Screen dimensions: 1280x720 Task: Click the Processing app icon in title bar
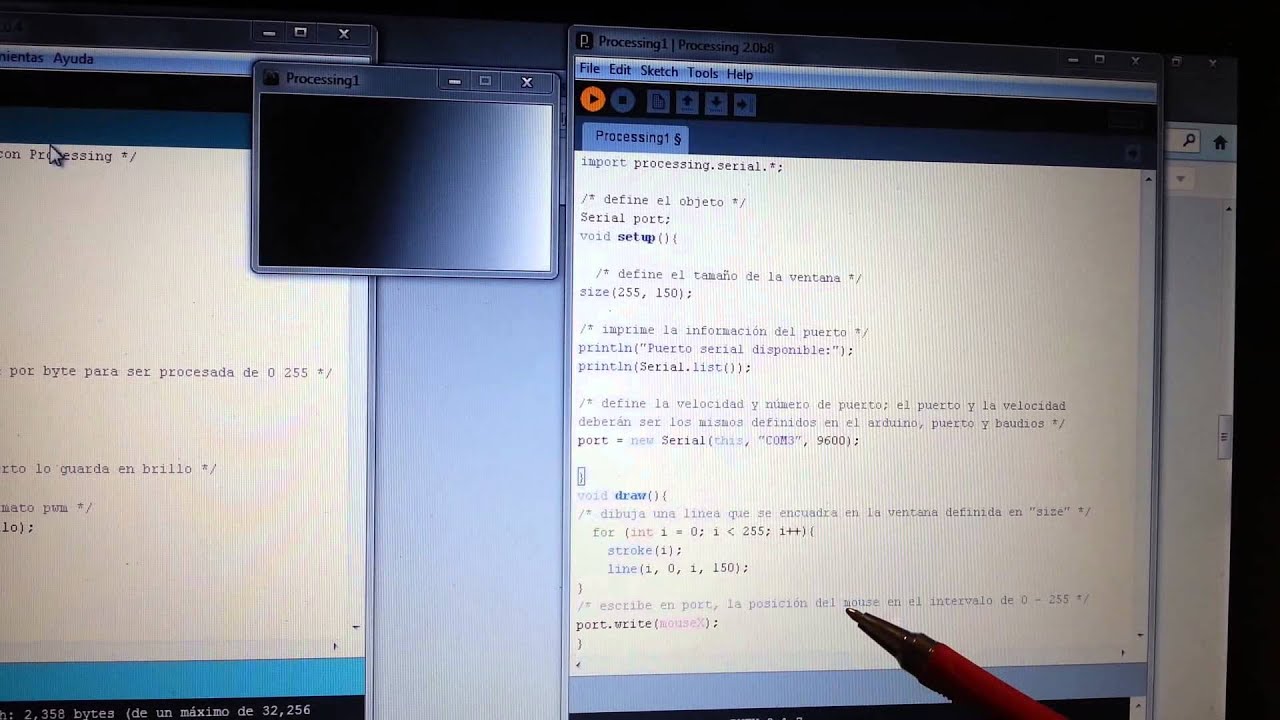(x=586, y=42)
